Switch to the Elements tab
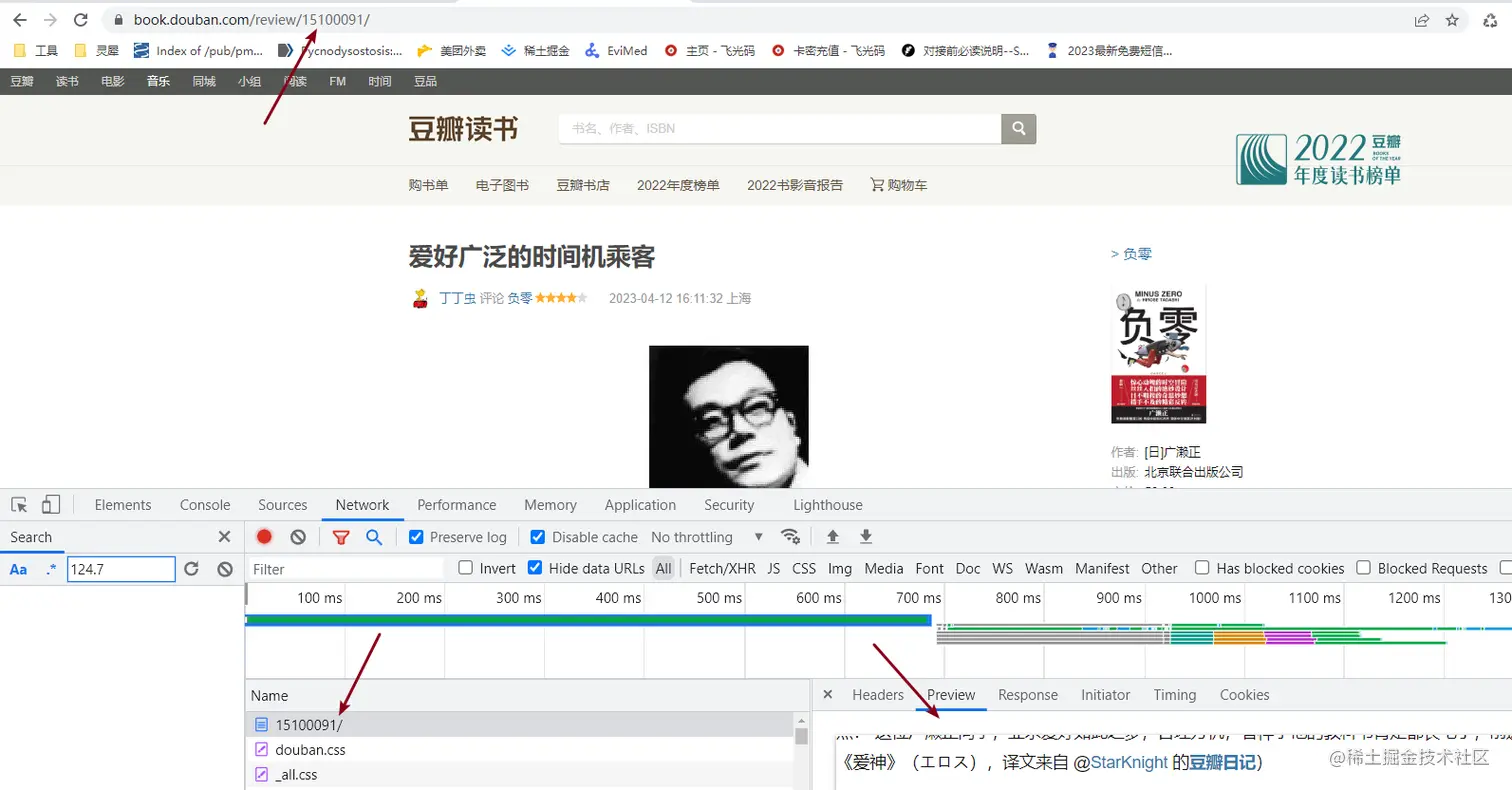The width and height of the screenshot is (1512, 790). pos(123,505)
